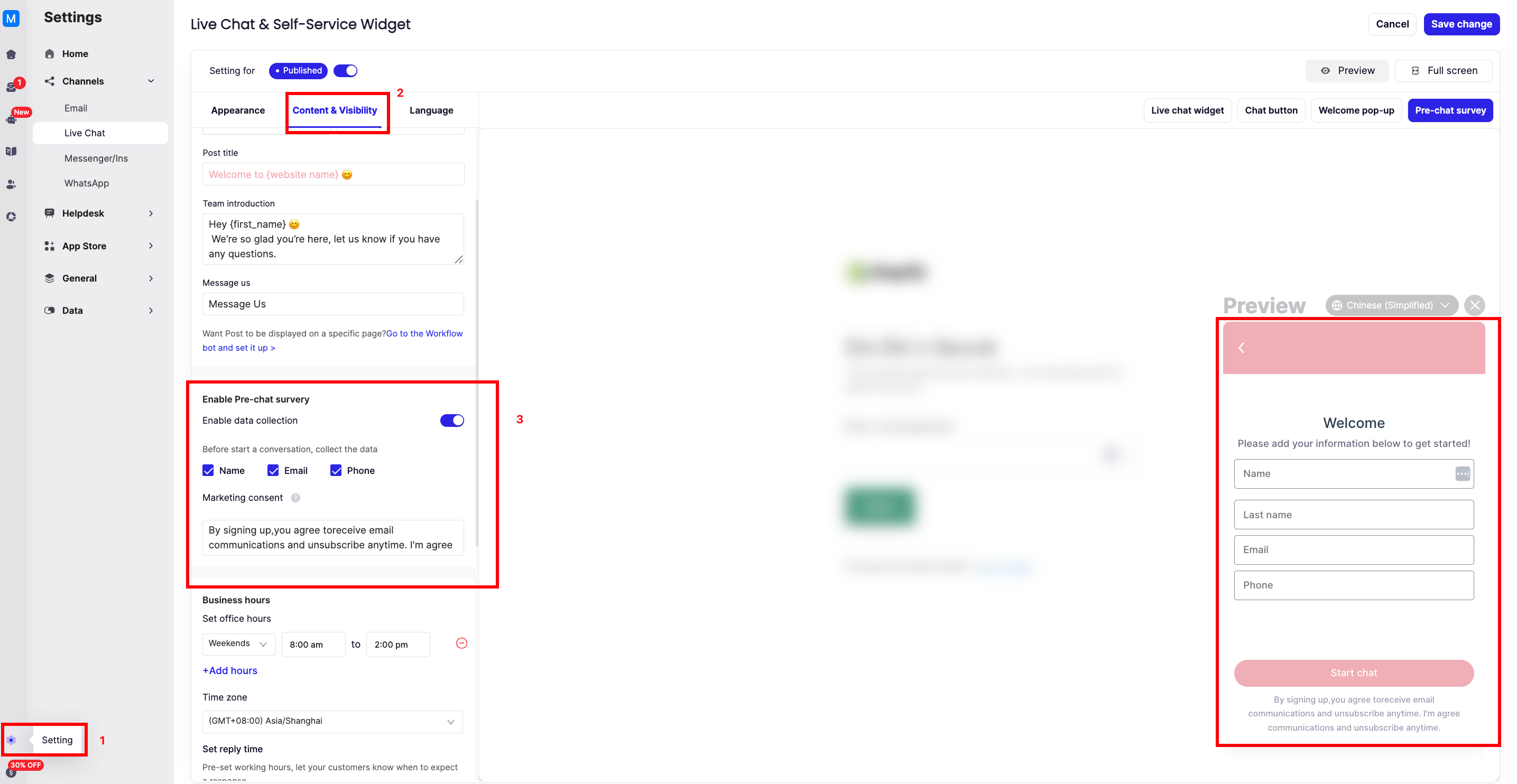Screen dimensions: 1517x784
Task: Select the Live chat widget preview tab
Action: [x=1187, y=110]
